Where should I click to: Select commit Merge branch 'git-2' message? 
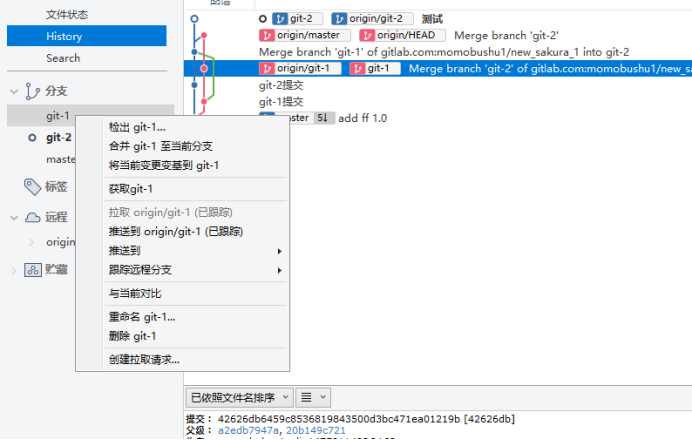tap(506, 35)
